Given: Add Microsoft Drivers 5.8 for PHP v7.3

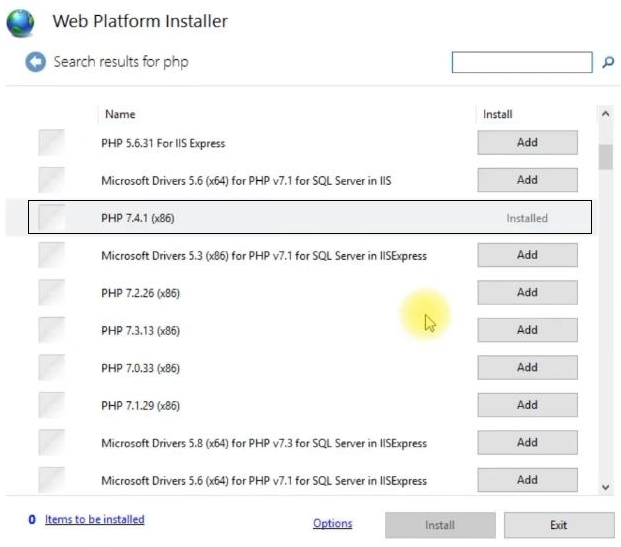Looking at the screenshot, I should click(527, 443).
